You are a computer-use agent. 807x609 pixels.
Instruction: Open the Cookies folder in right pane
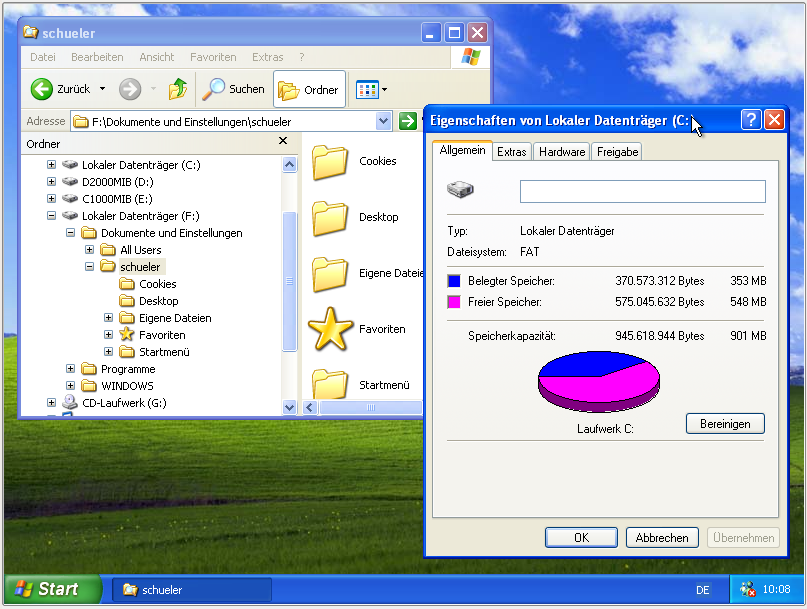coord(329,161)
